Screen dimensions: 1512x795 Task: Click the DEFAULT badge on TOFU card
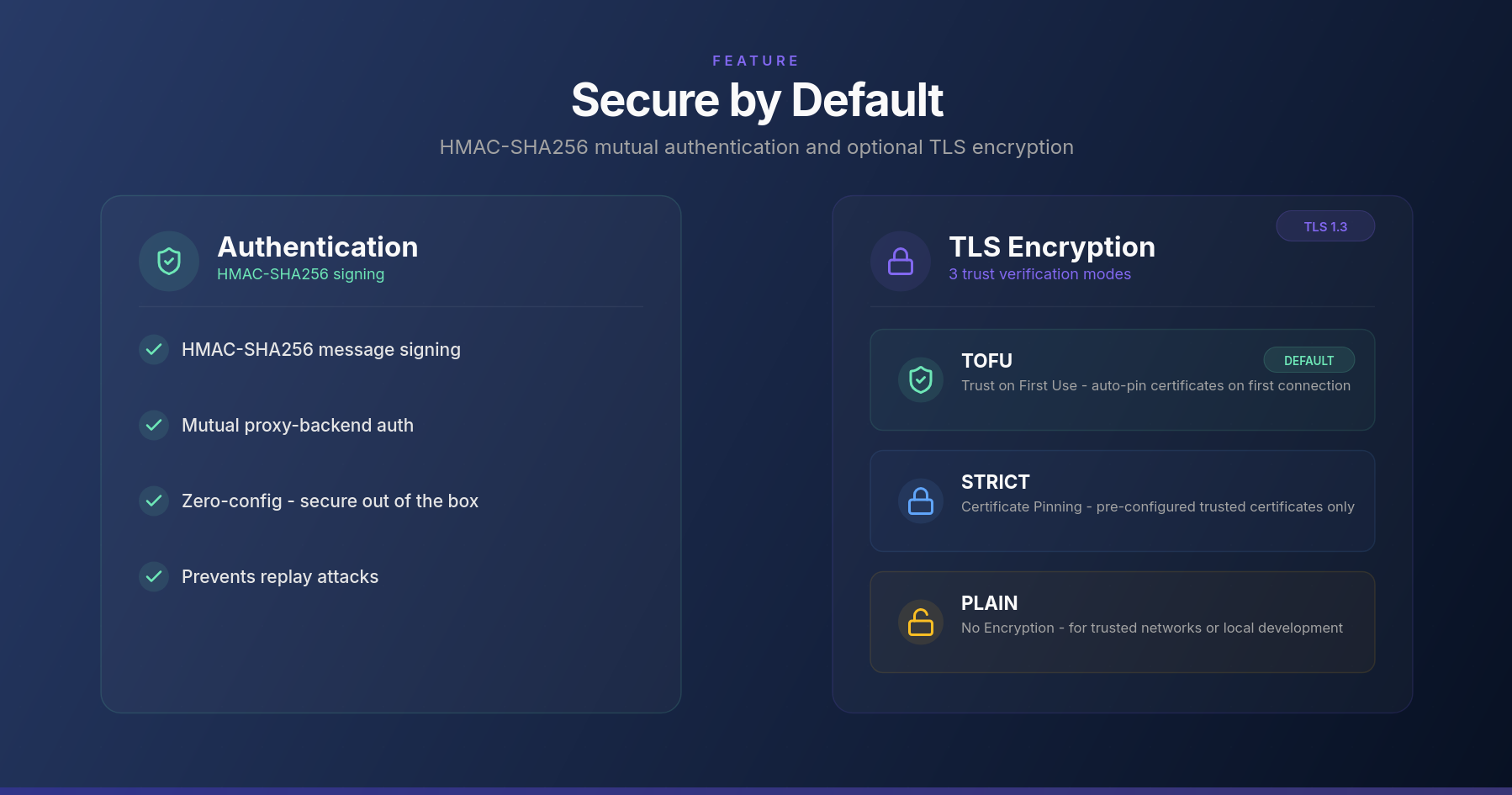tap(1308, 360)
